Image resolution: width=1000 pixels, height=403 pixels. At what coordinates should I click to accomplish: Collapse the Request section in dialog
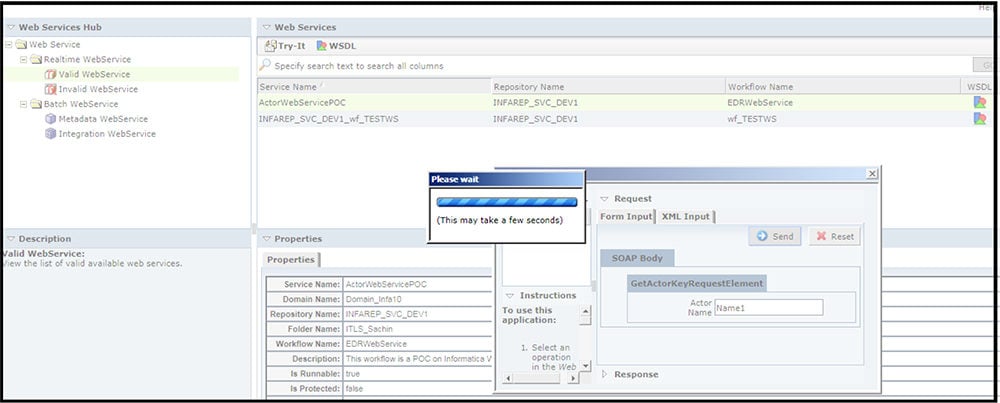coord(605,199)
